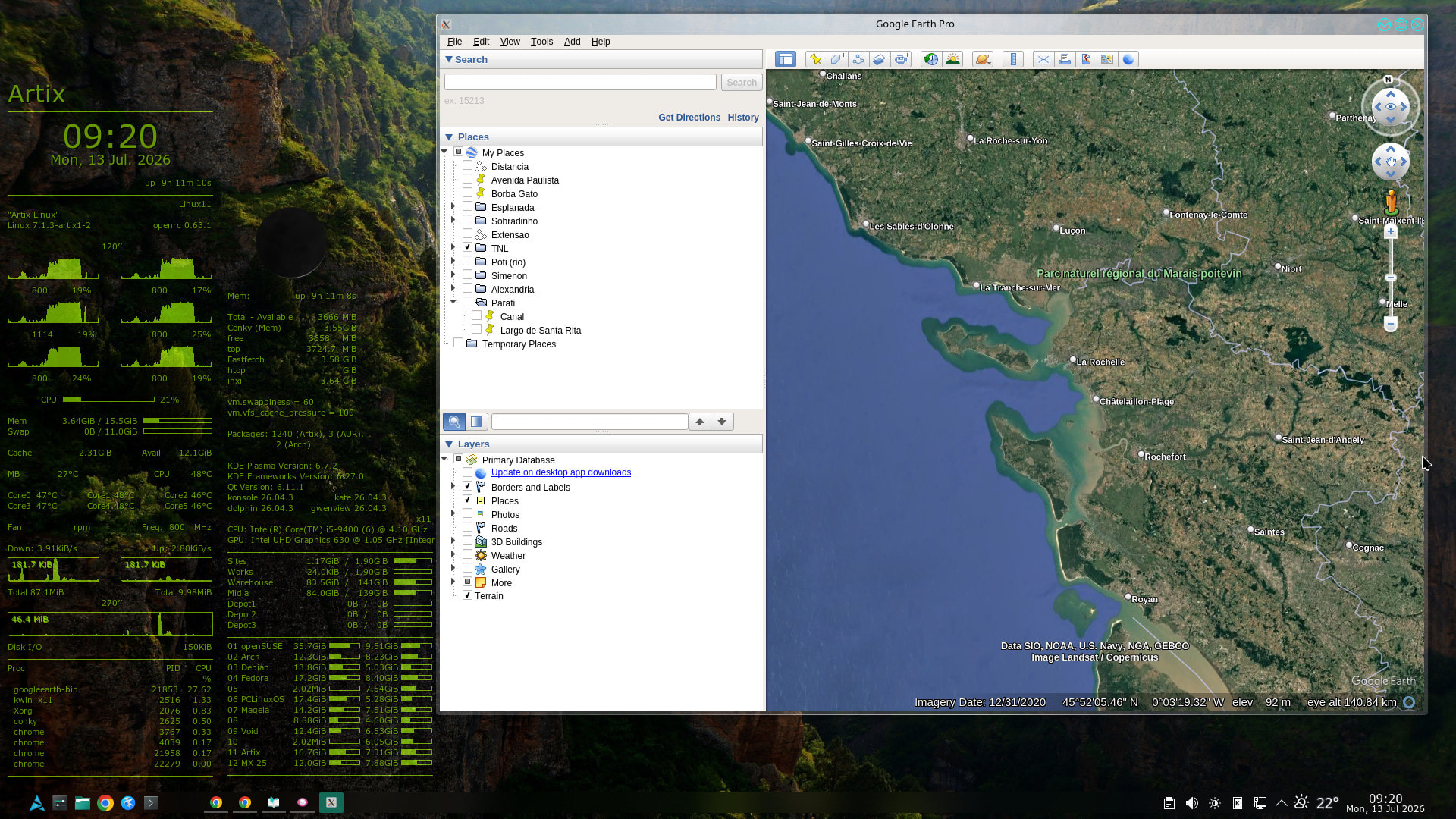Open the Email toolbar icon

click(x=1043, y=59)
